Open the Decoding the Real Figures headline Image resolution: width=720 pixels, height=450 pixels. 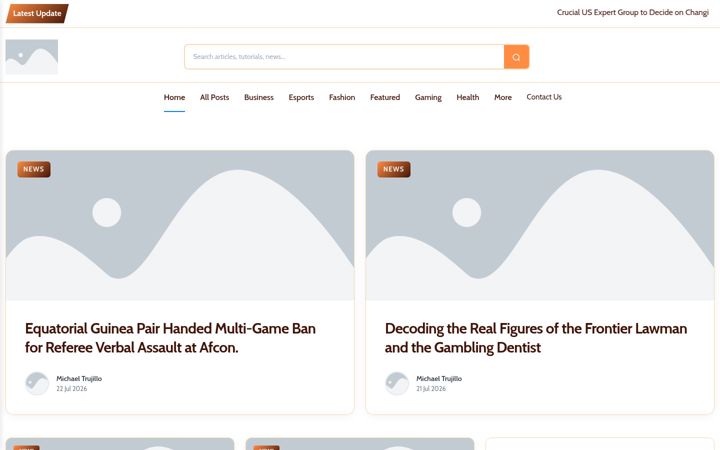pyautogui.click(x=536, y=338)
